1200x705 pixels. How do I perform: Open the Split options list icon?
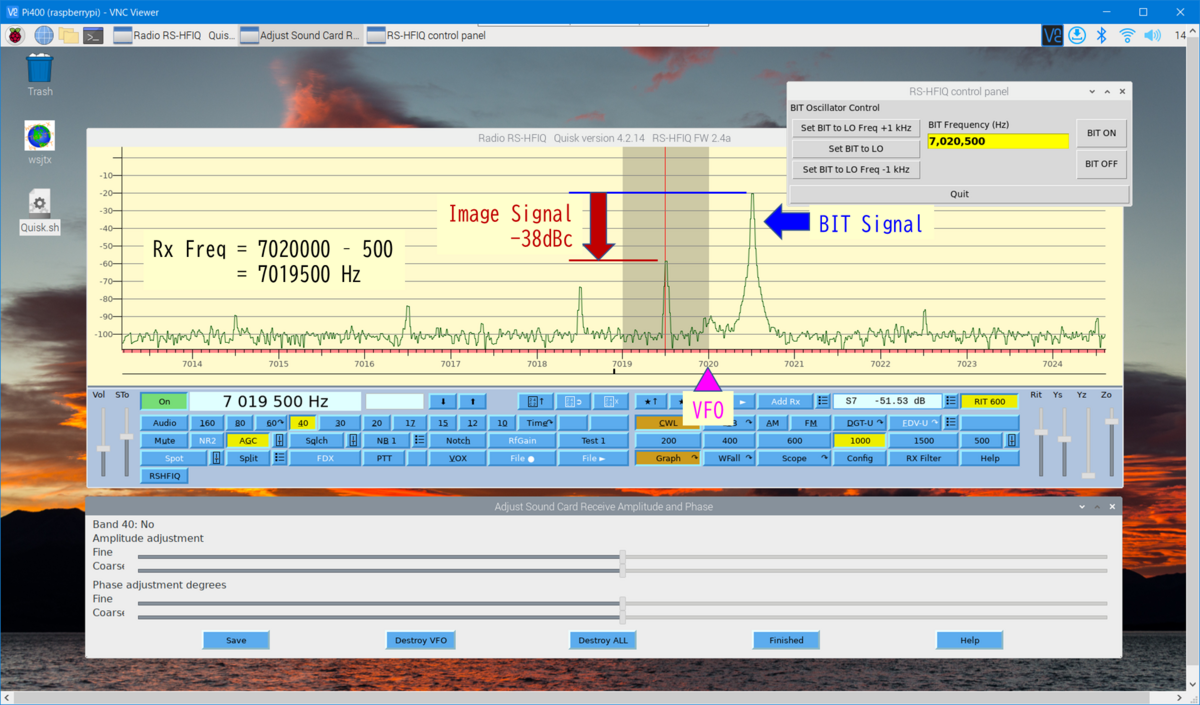280,458
